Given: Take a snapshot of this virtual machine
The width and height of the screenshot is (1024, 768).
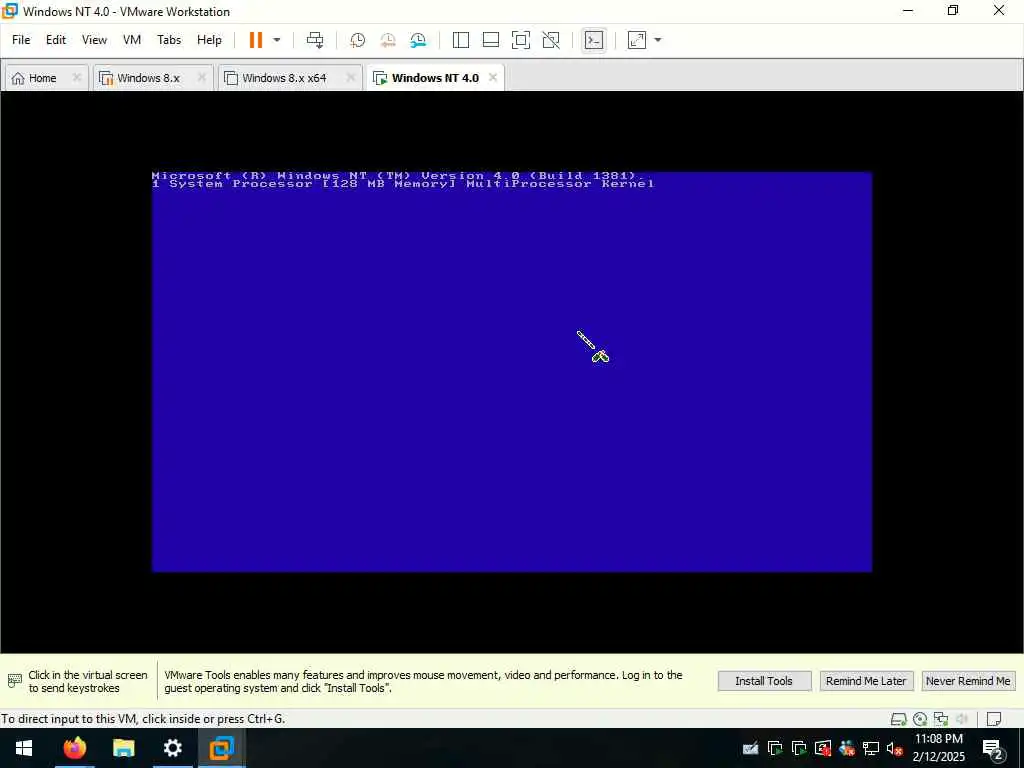Looking at the screenshot, I should [x=357, y=40].
